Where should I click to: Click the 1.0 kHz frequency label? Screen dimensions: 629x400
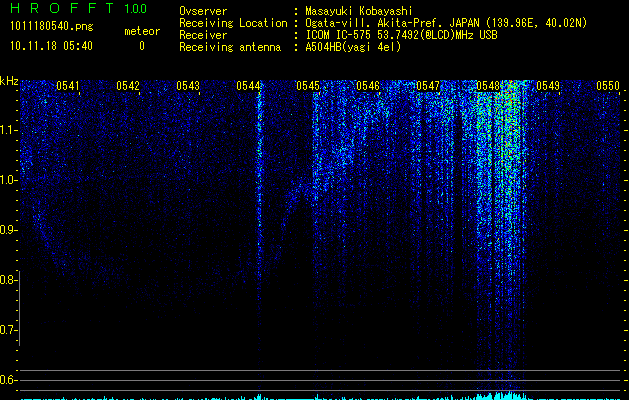pos(9,180)
